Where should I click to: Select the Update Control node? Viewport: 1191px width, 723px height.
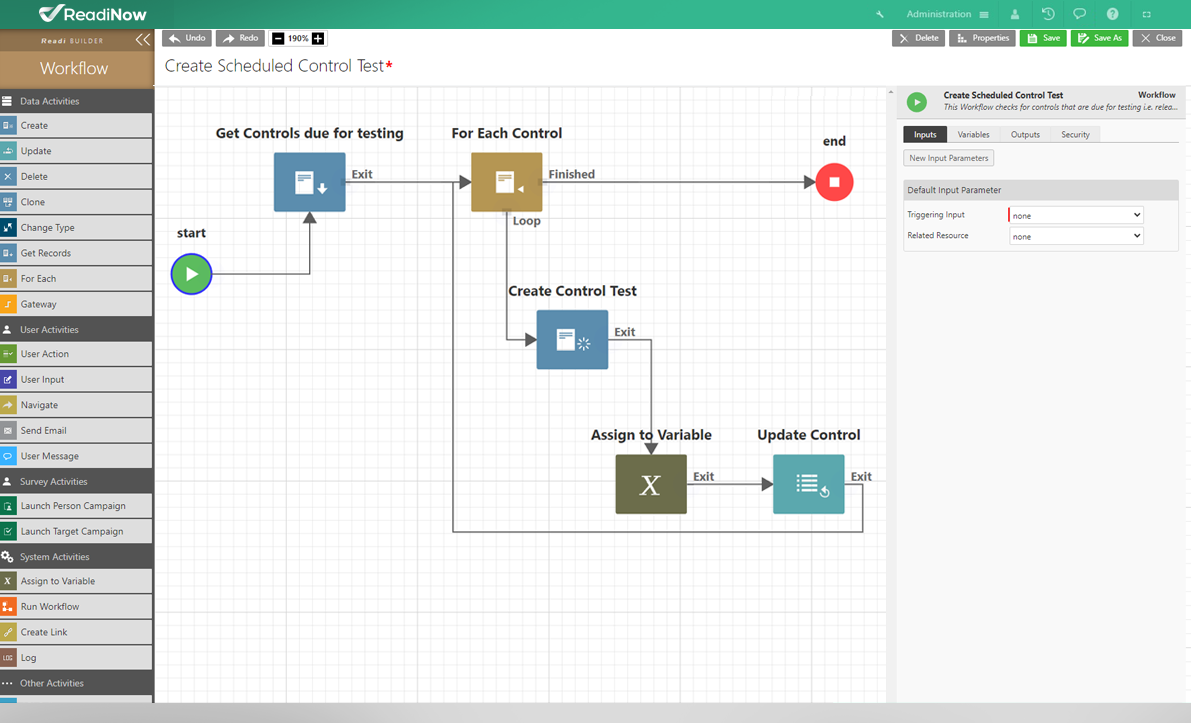pos(808,485)
